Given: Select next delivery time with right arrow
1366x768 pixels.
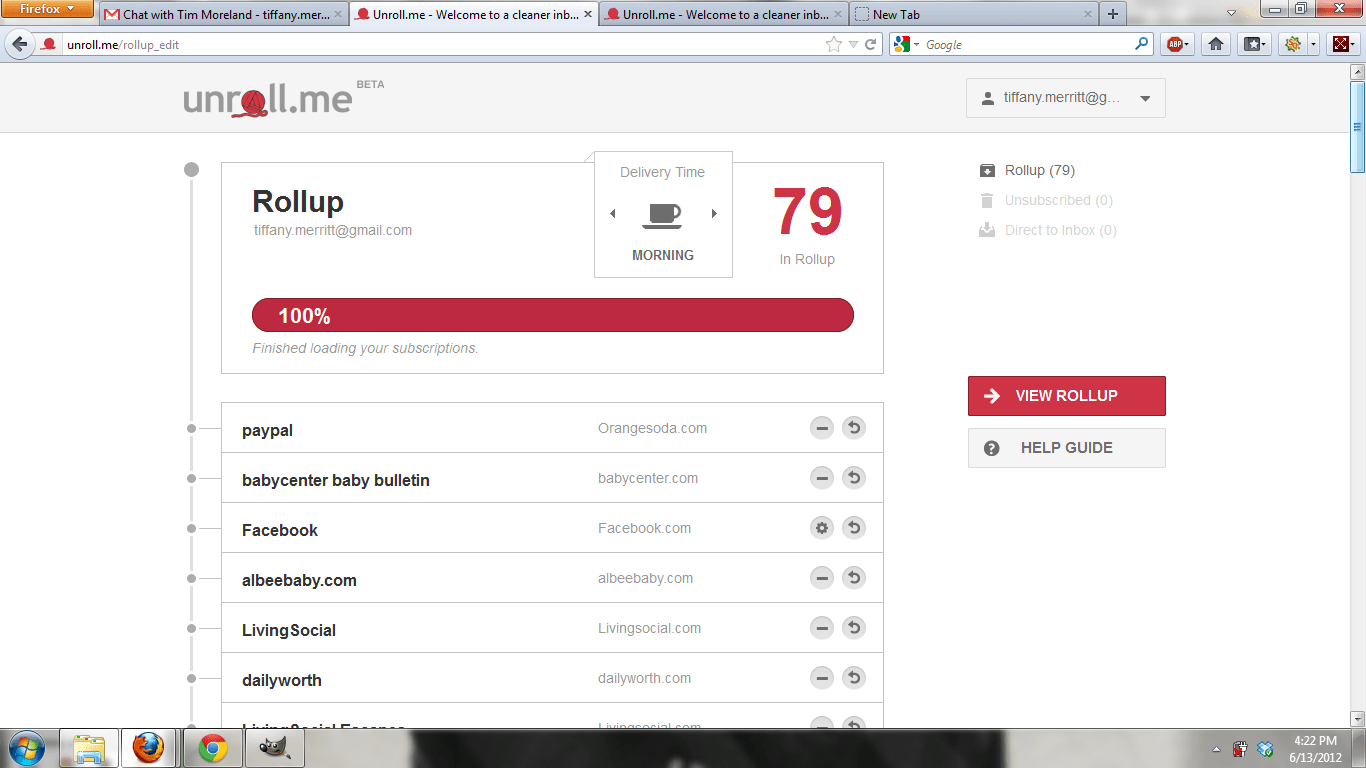Looking at the screenshot, I should coord(714,213).
